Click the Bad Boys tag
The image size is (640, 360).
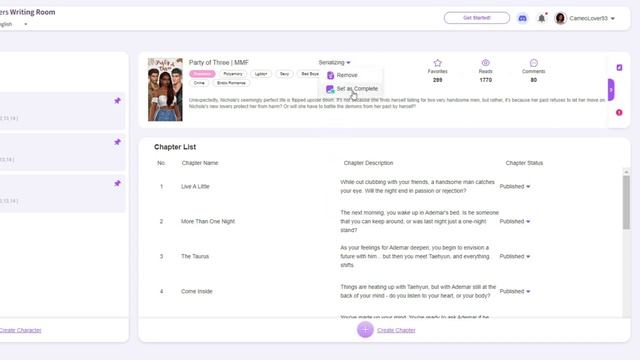pos(310,74)
